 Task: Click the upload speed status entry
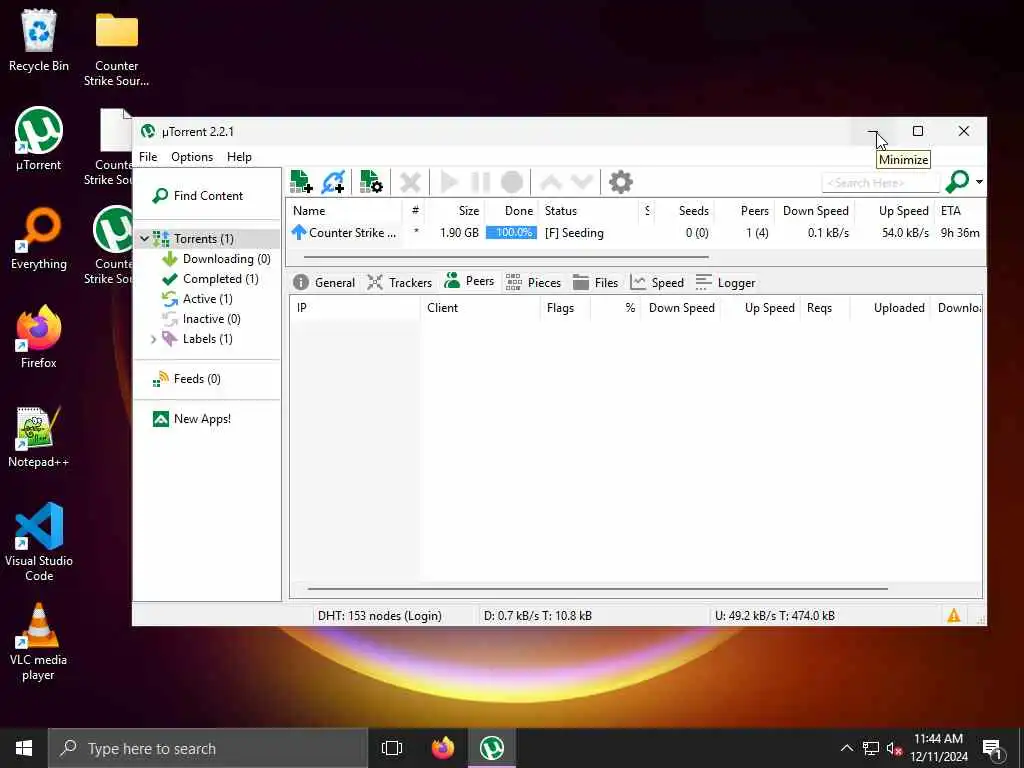click(x=775, y=615)
